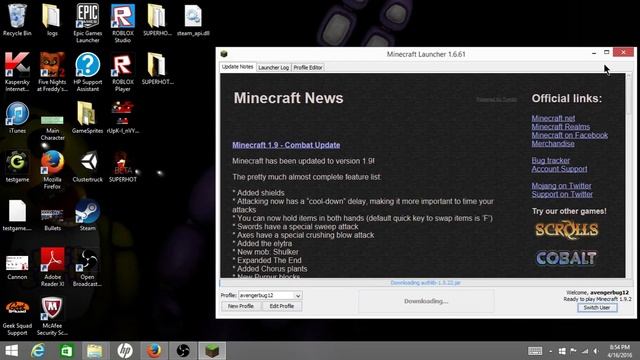Switch to OBS icon in taskbar

click(183, 351)
